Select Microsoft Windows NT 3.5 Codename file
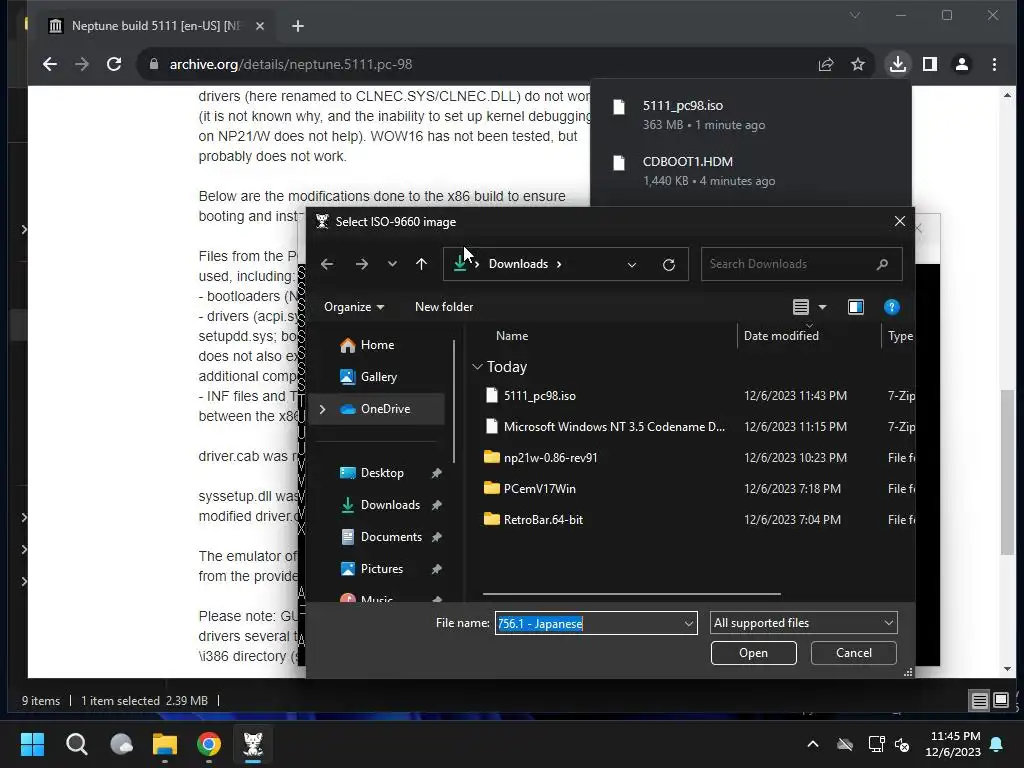Viewport: 1024px width, 768px height. (x=614, y=426)
